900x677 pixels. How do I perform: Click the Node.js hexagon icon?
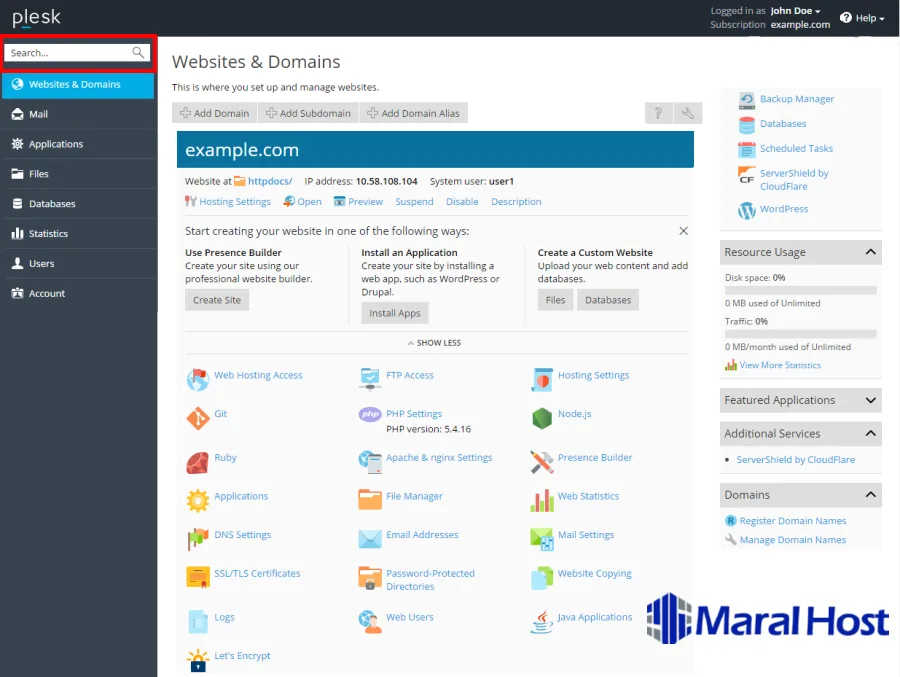pyautogui.click(x=542, y=418)
